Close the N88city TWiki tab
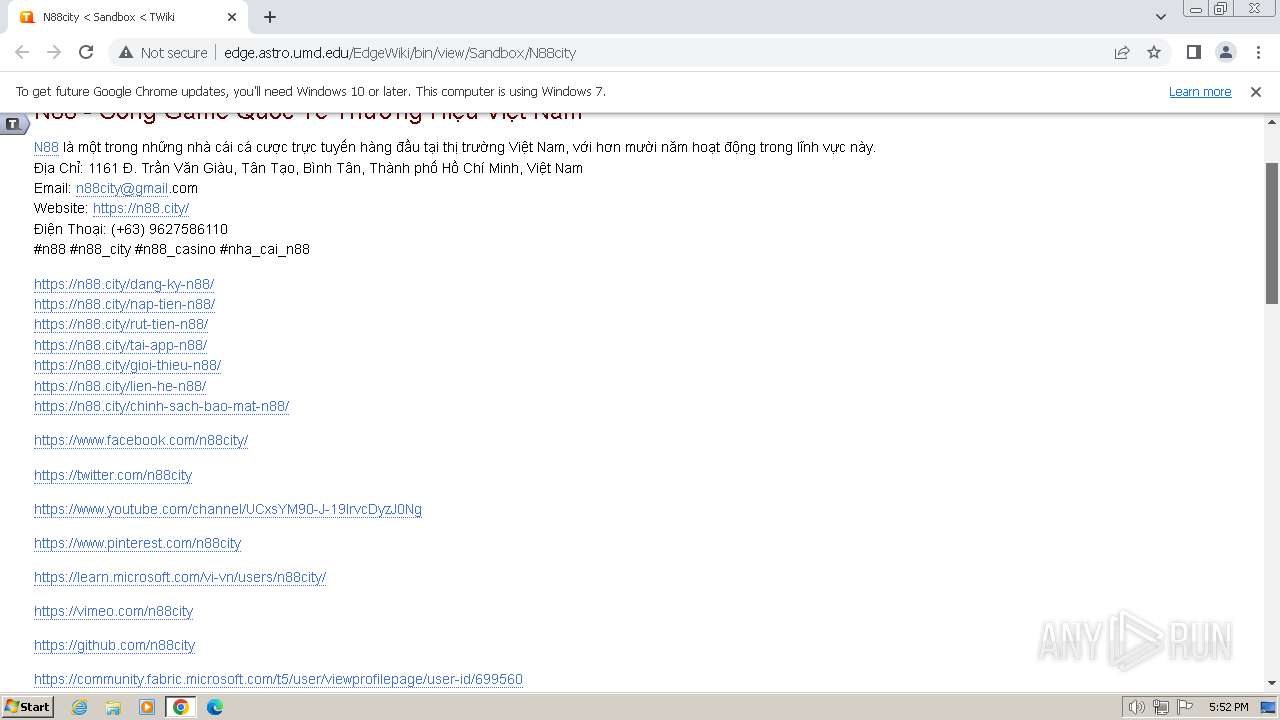The width and height of the screenshot is (1280, 720). click(232, 17)
